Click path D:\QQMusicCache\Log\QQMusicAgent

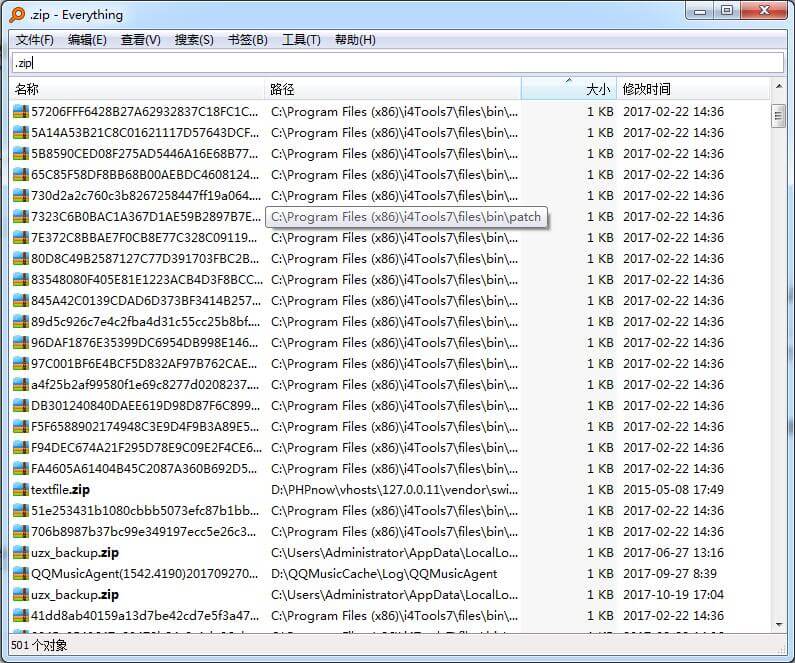tap(384, 574)
